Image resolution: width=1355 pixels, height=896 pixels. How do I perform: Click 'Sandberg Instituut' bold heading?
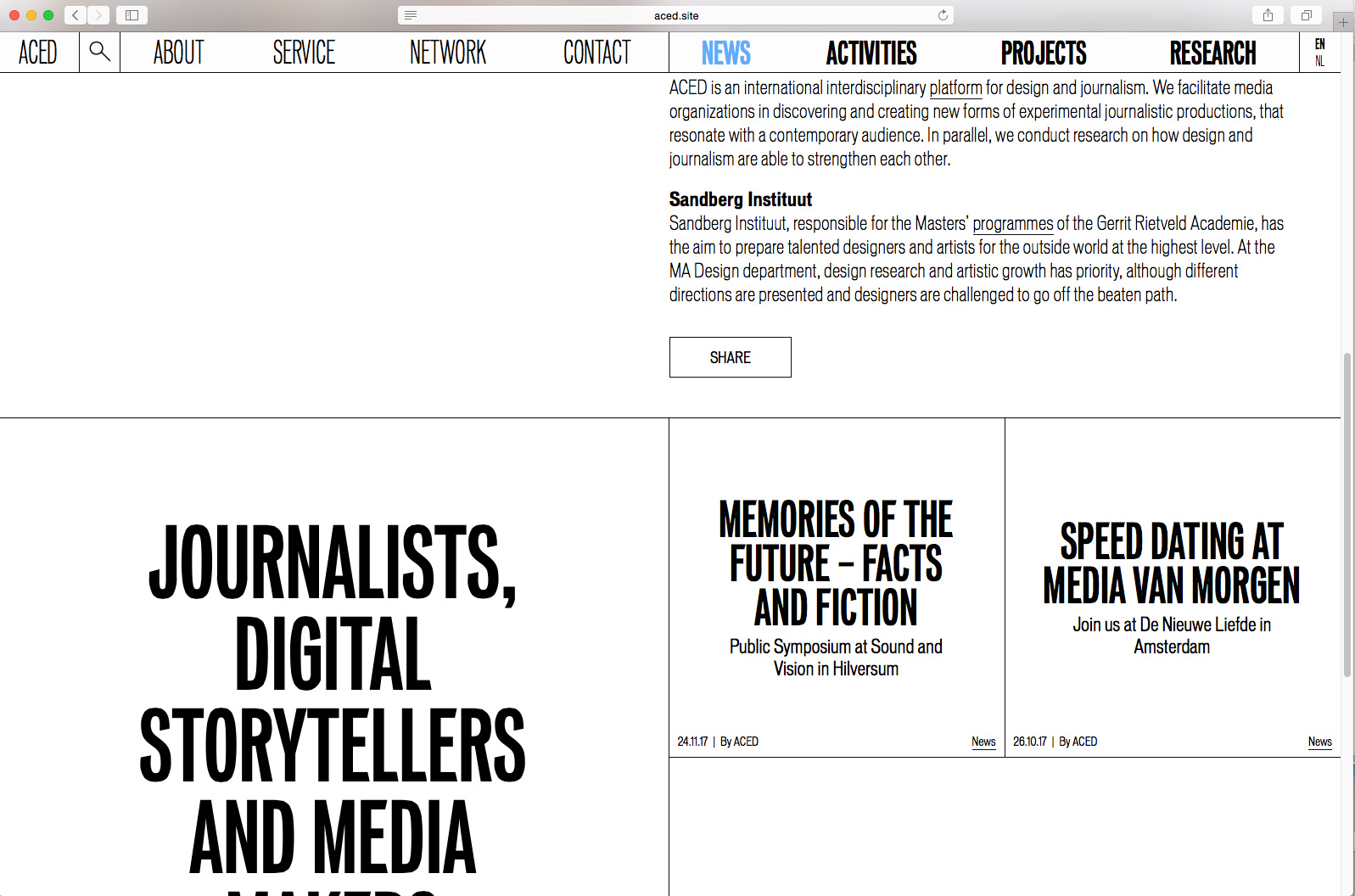pos(741,199)
